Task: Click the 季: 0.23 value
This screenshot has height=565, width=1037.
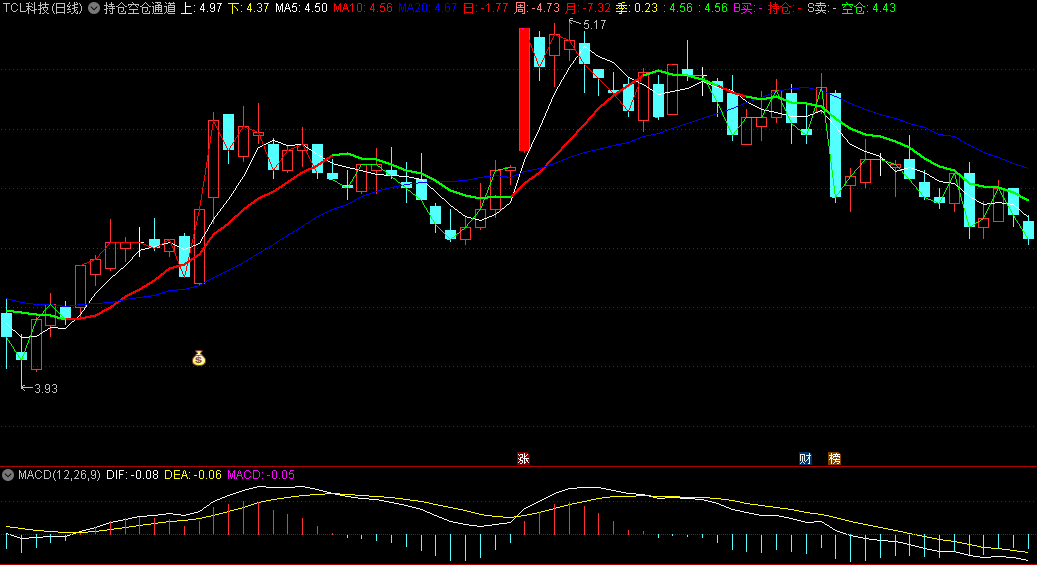Action: [636, 8]
